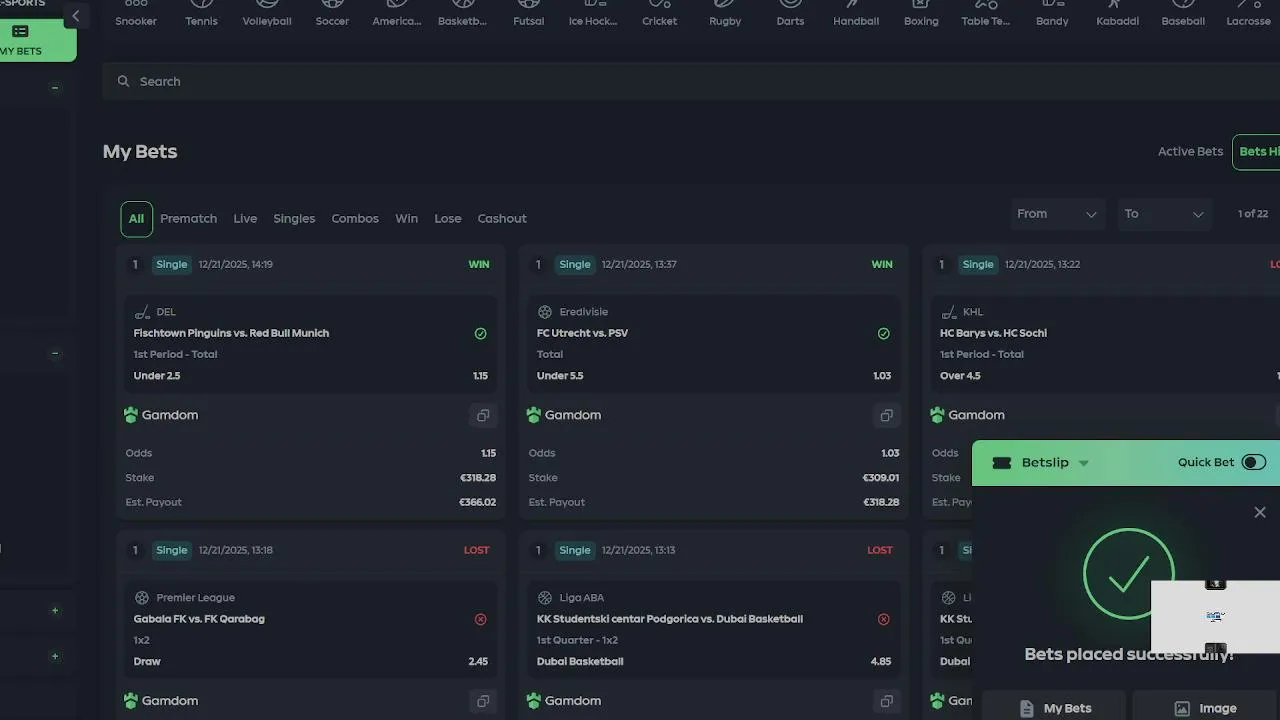This screenshot has height=720, width=1280.
Task: Toggle the Quick Bet switch
Action: click(1254, 462)
